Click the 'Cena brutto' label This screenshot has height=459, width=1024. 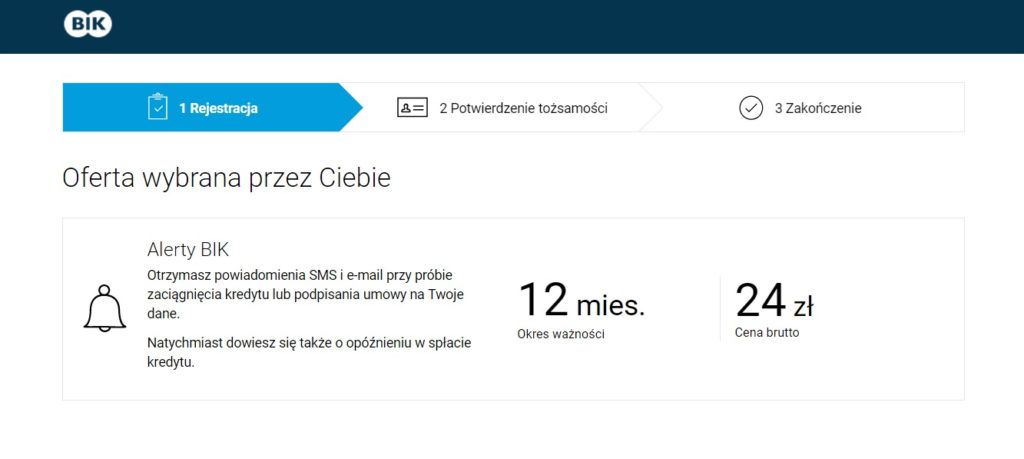(767, 332)
